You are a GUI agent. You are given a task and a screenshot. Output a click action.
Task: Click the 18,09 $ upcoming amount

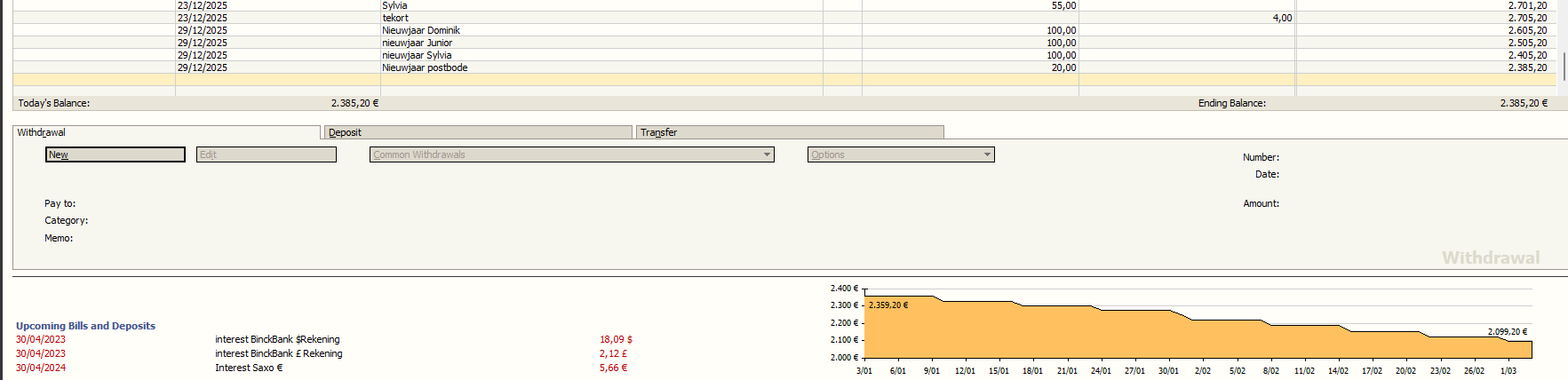coord(616,339)
